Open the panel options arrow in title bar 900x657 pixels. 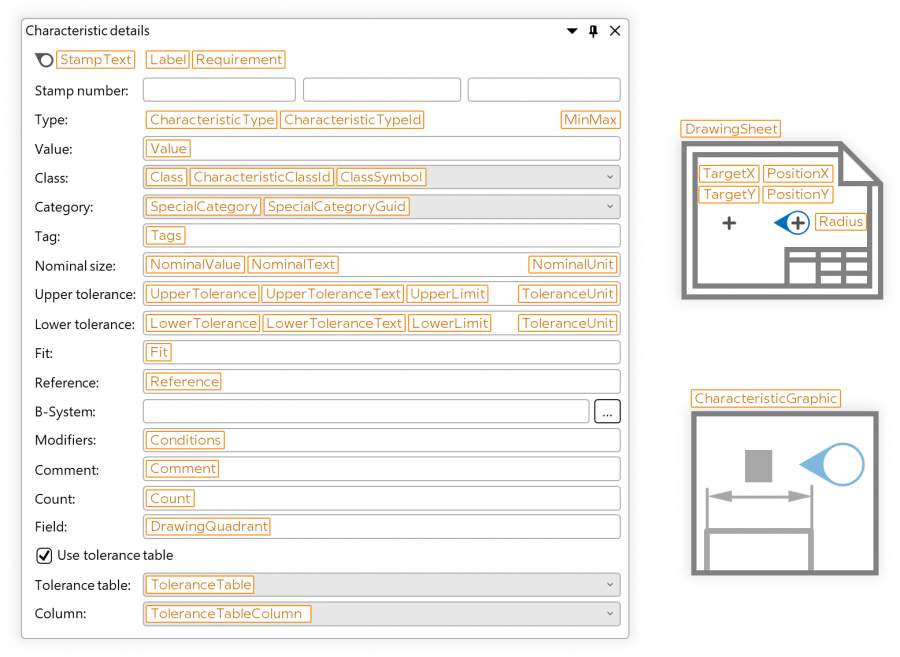coord(572,31)
